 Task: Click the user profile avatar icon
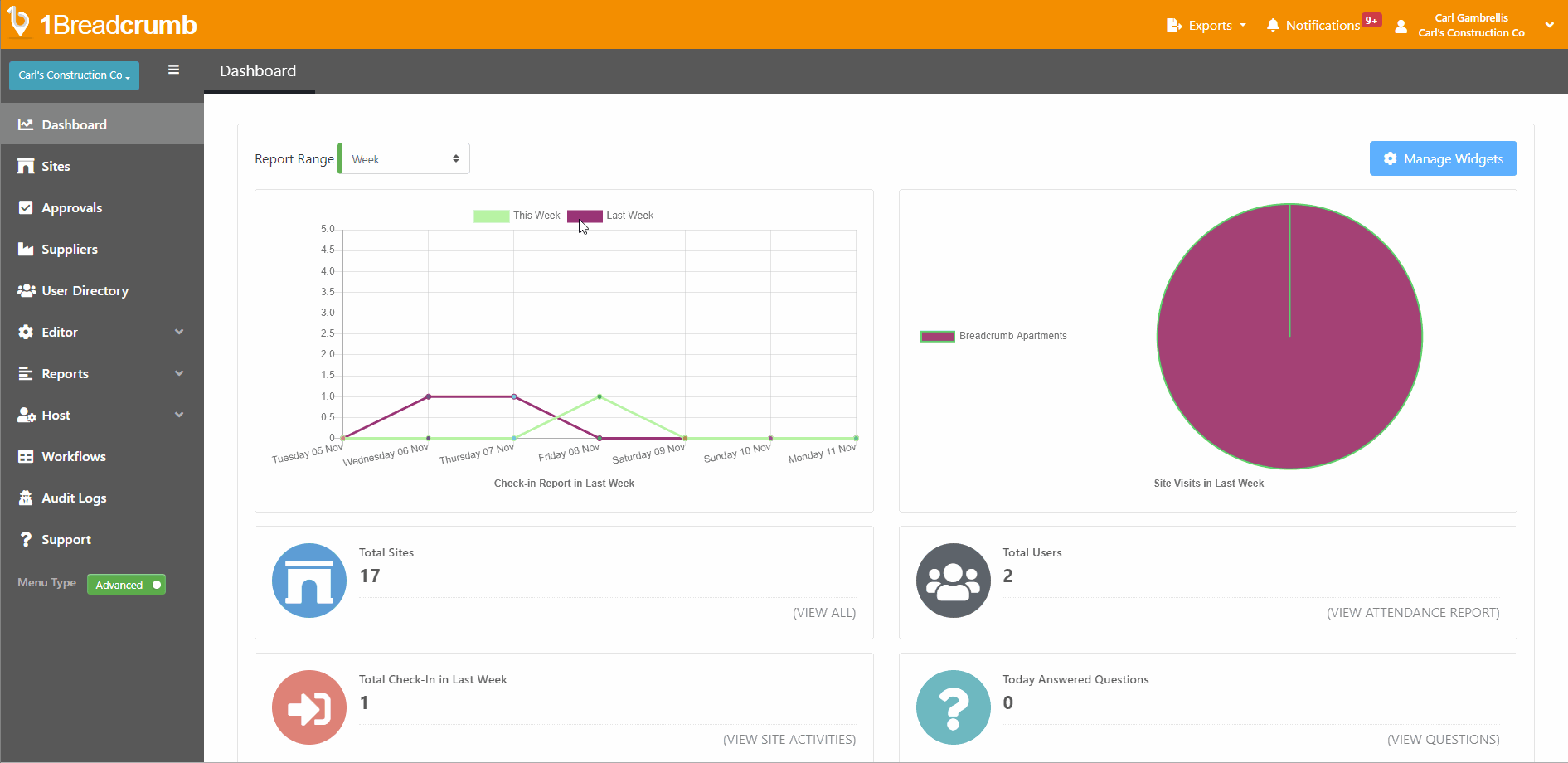pos(1401,26)
